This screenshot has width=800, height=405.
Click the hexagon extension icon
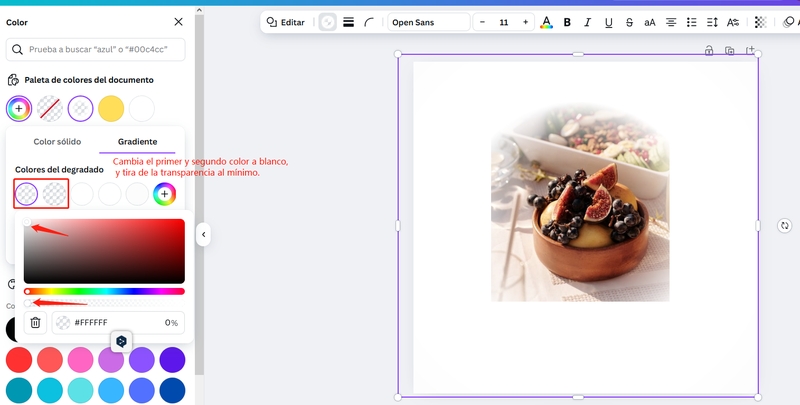(x=121, y=341)
